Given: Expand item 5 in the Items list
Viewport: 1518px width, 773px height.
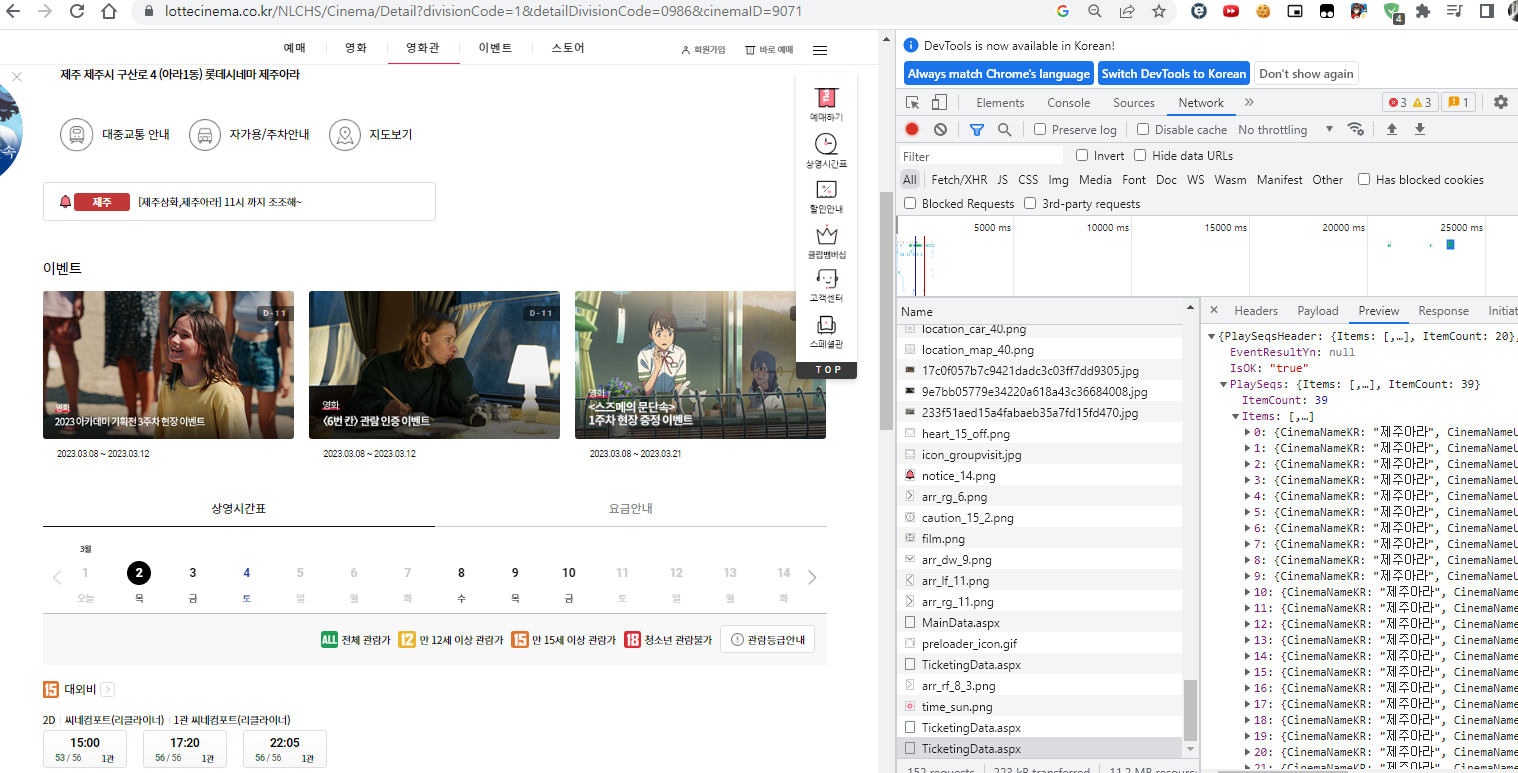Looking at the screenshot, I should click(x=1249, y=513).
